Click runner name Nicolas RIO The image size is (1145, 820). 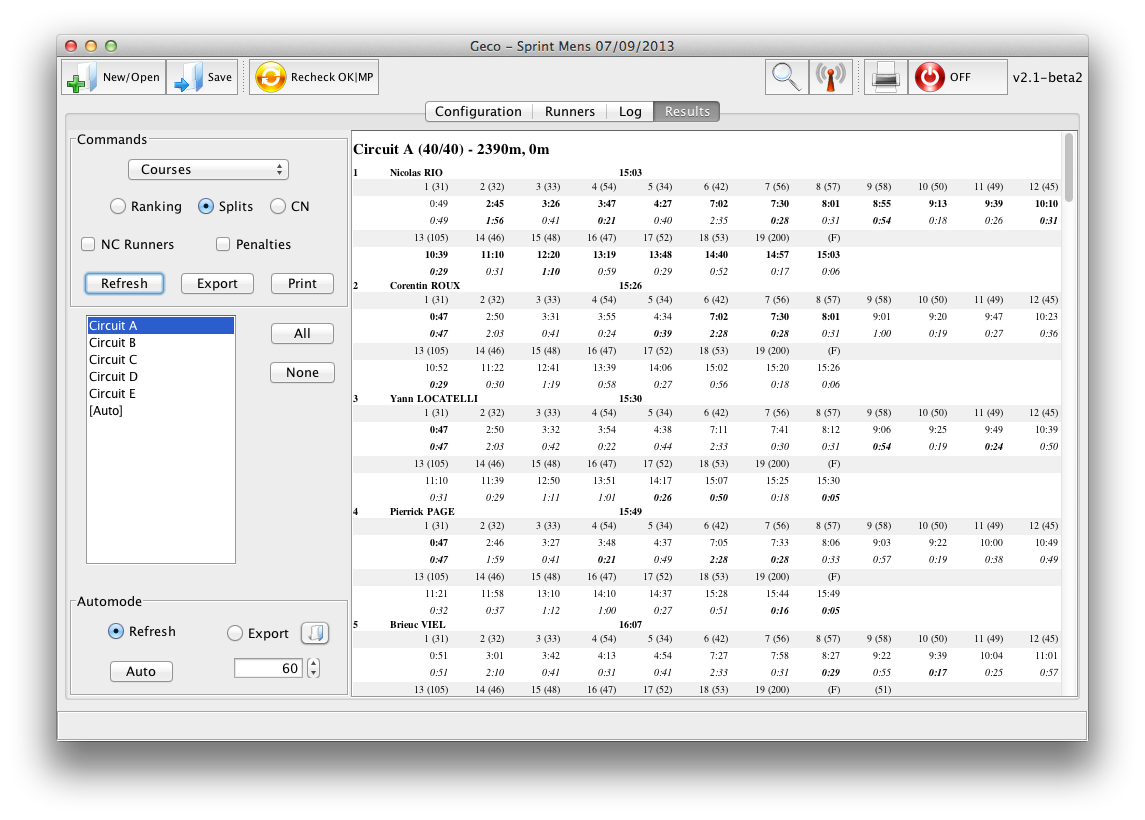[x=416, y=173]
